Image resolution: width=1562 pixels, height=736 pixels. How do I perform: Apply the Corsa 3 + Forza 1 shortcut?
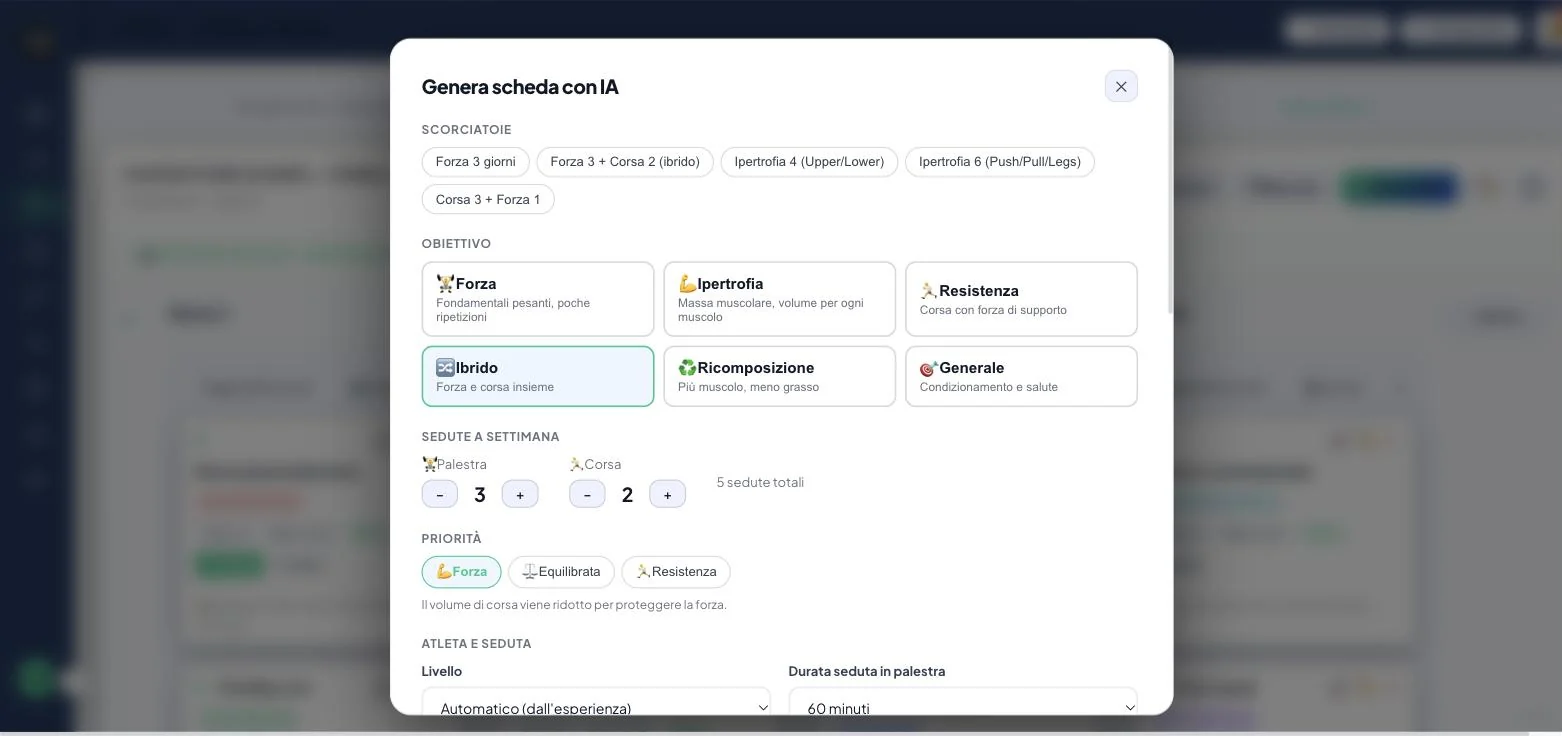pyautogui.click(x=488, y=199)
